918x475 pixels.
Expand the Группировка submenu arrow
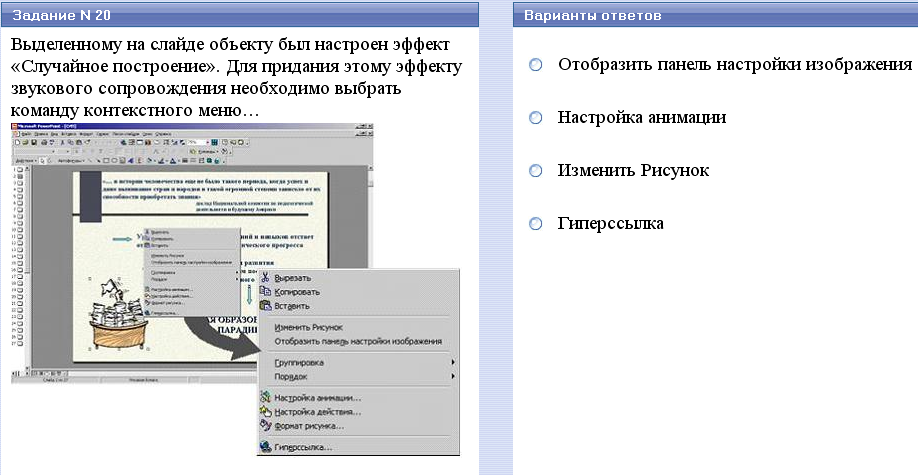[x=453, y=363]
